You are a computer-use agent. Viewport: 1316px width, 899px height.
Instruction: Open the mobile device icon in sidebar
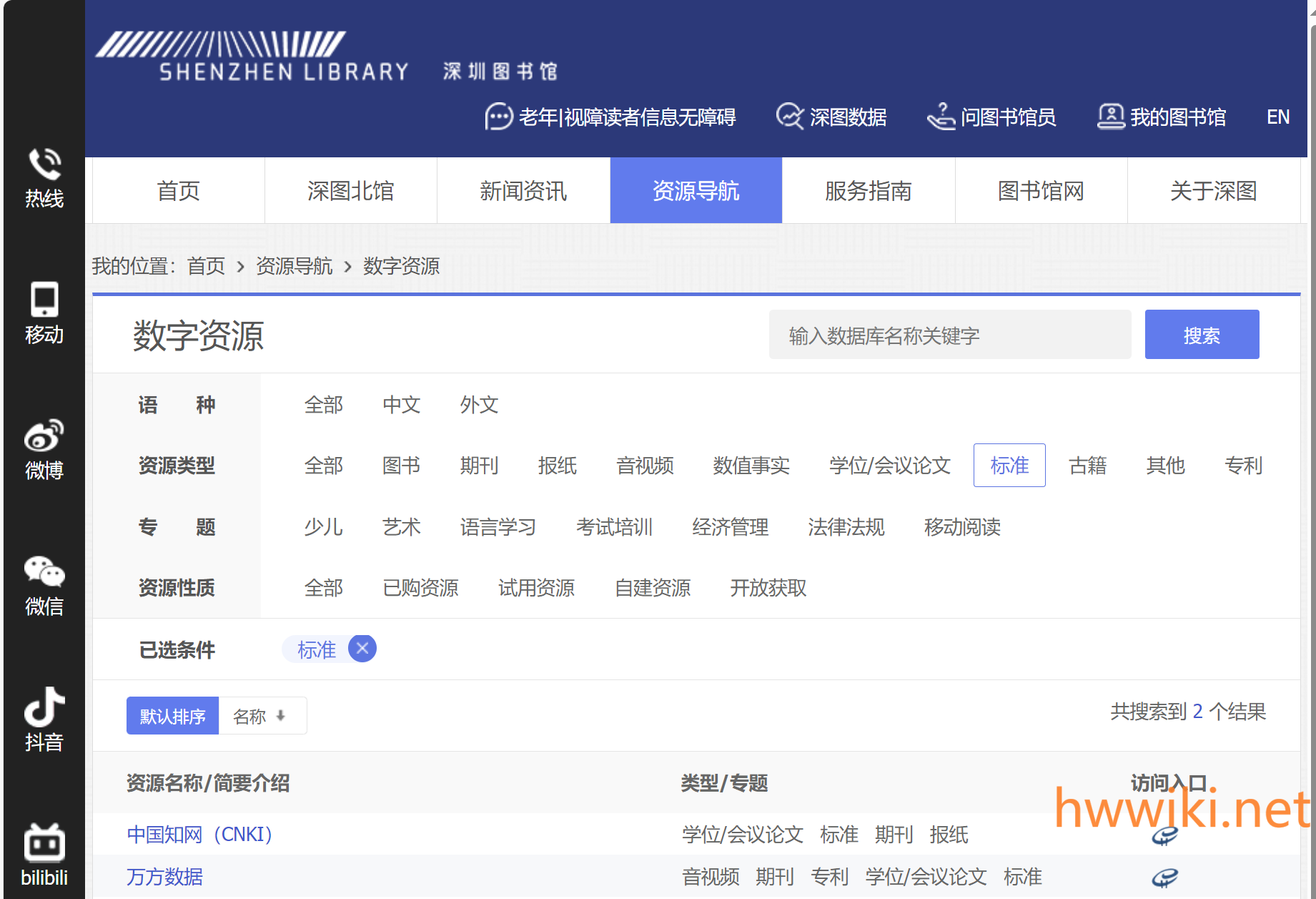[x=44, y=300]
